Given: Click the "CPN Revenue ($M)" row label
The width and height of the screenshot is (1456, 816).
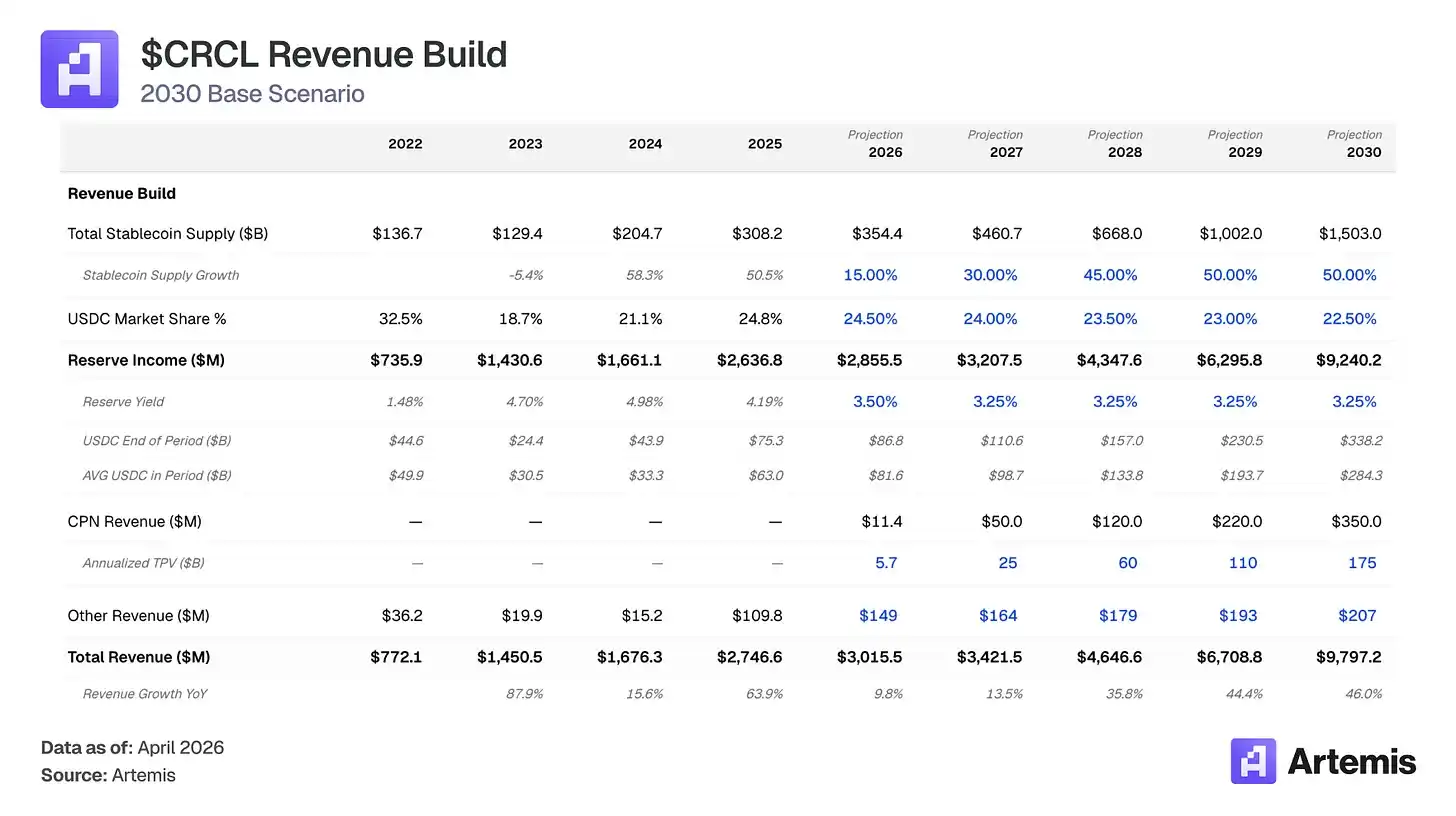Looking at the screenshot, I should click(x=134, y=522).
